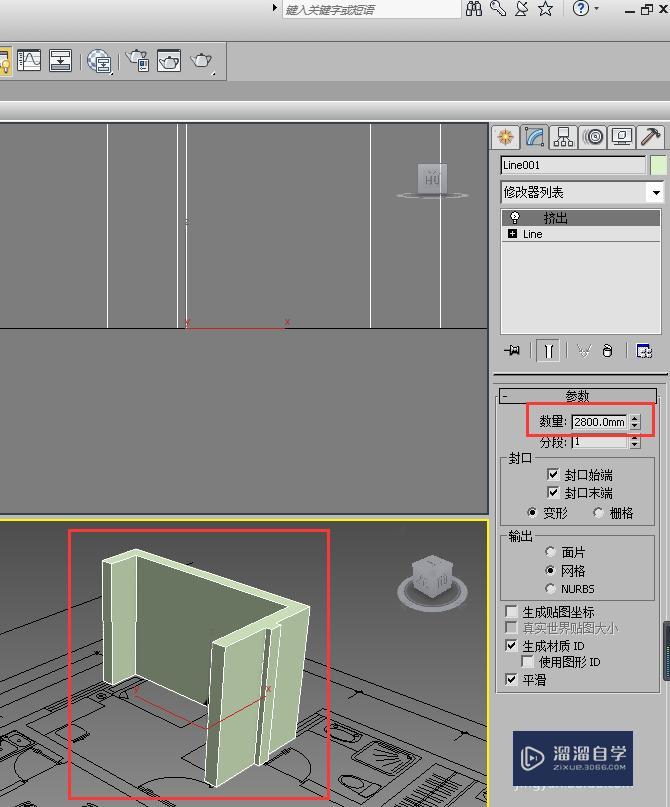Select 网格 output radio button

pos(550,570)
